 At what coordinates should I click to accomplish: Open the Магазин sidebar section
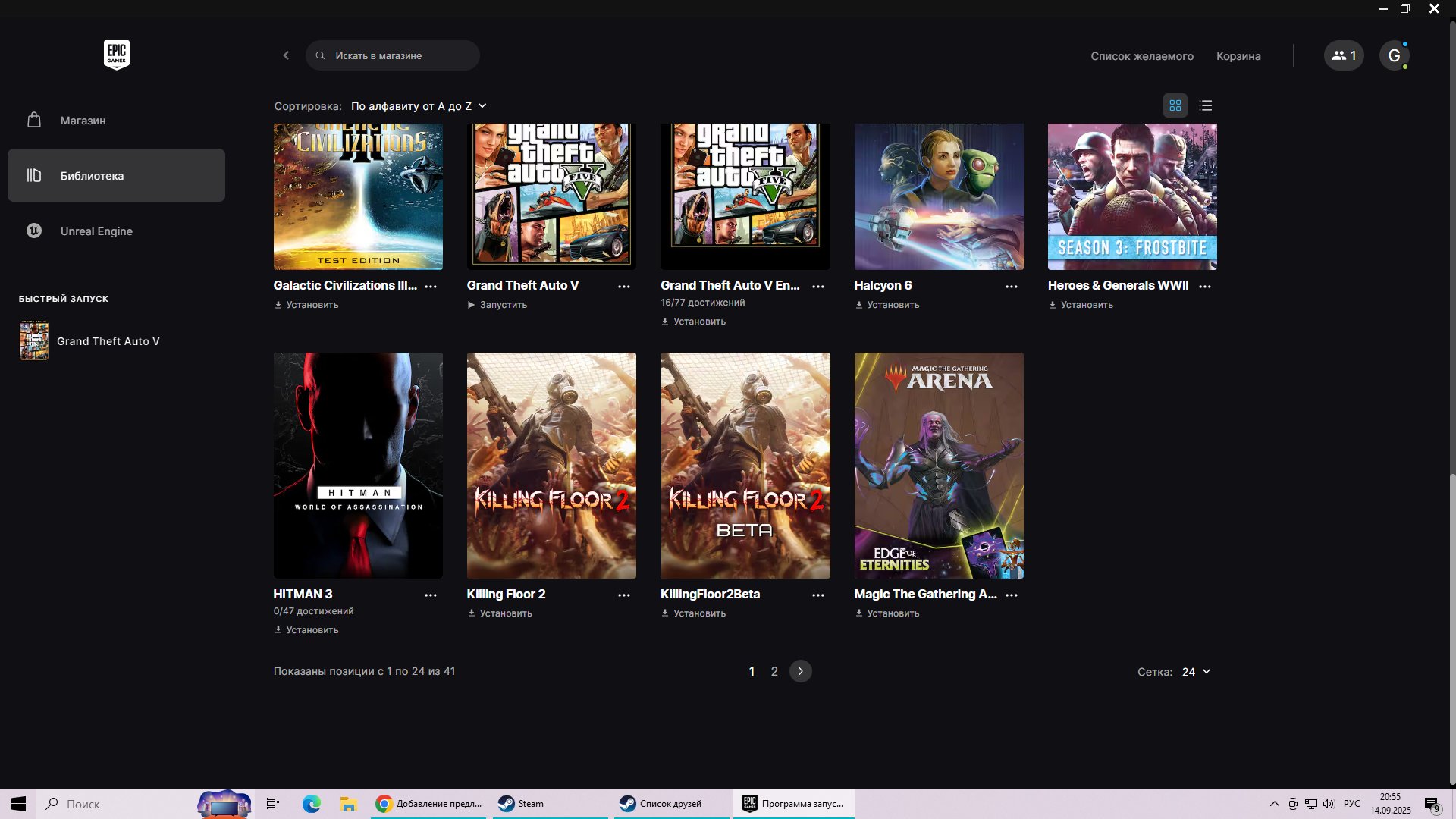pos(83,121)
